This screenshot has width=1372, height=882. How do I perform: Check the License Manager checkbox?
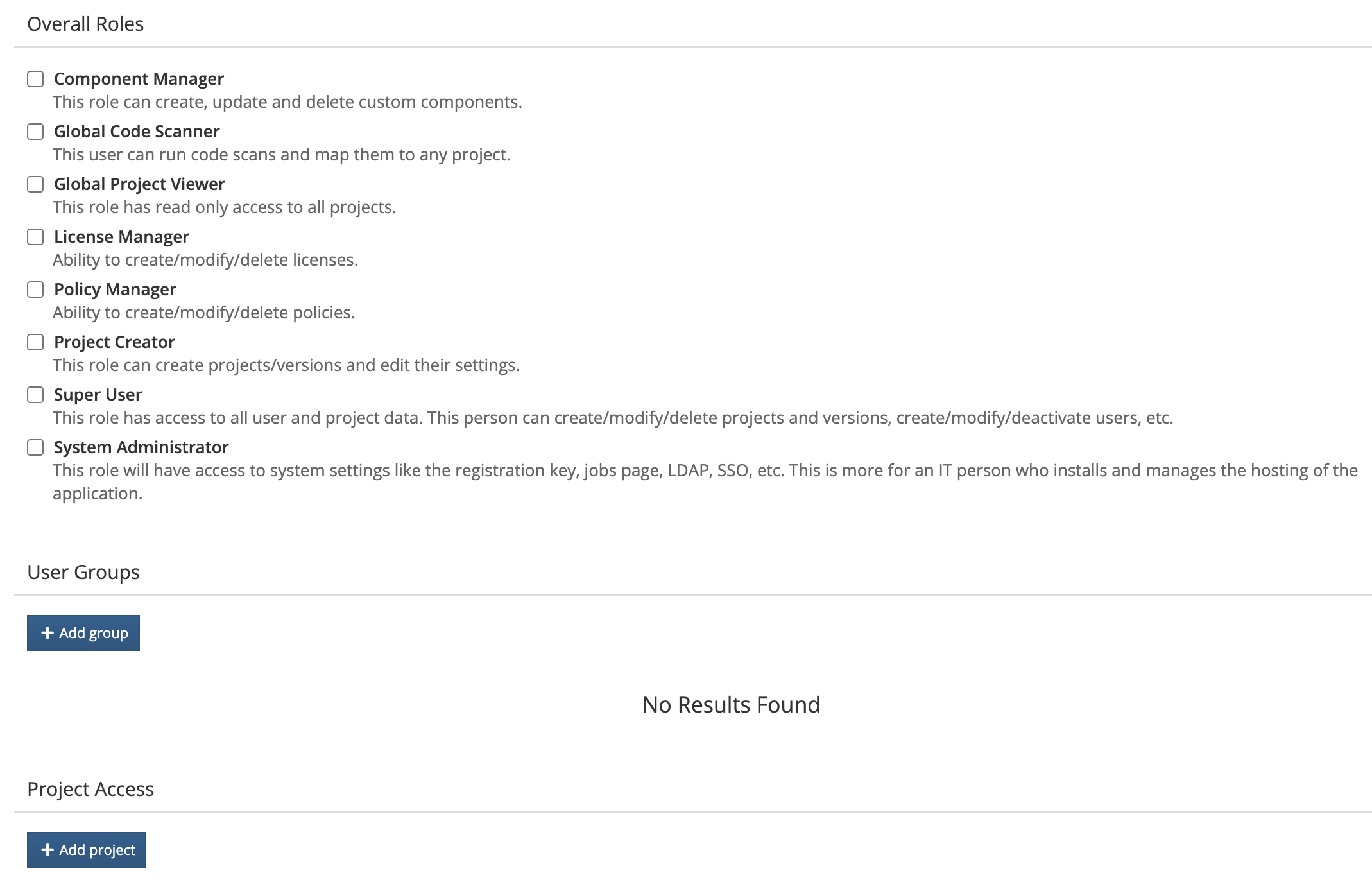click(36, 238)
